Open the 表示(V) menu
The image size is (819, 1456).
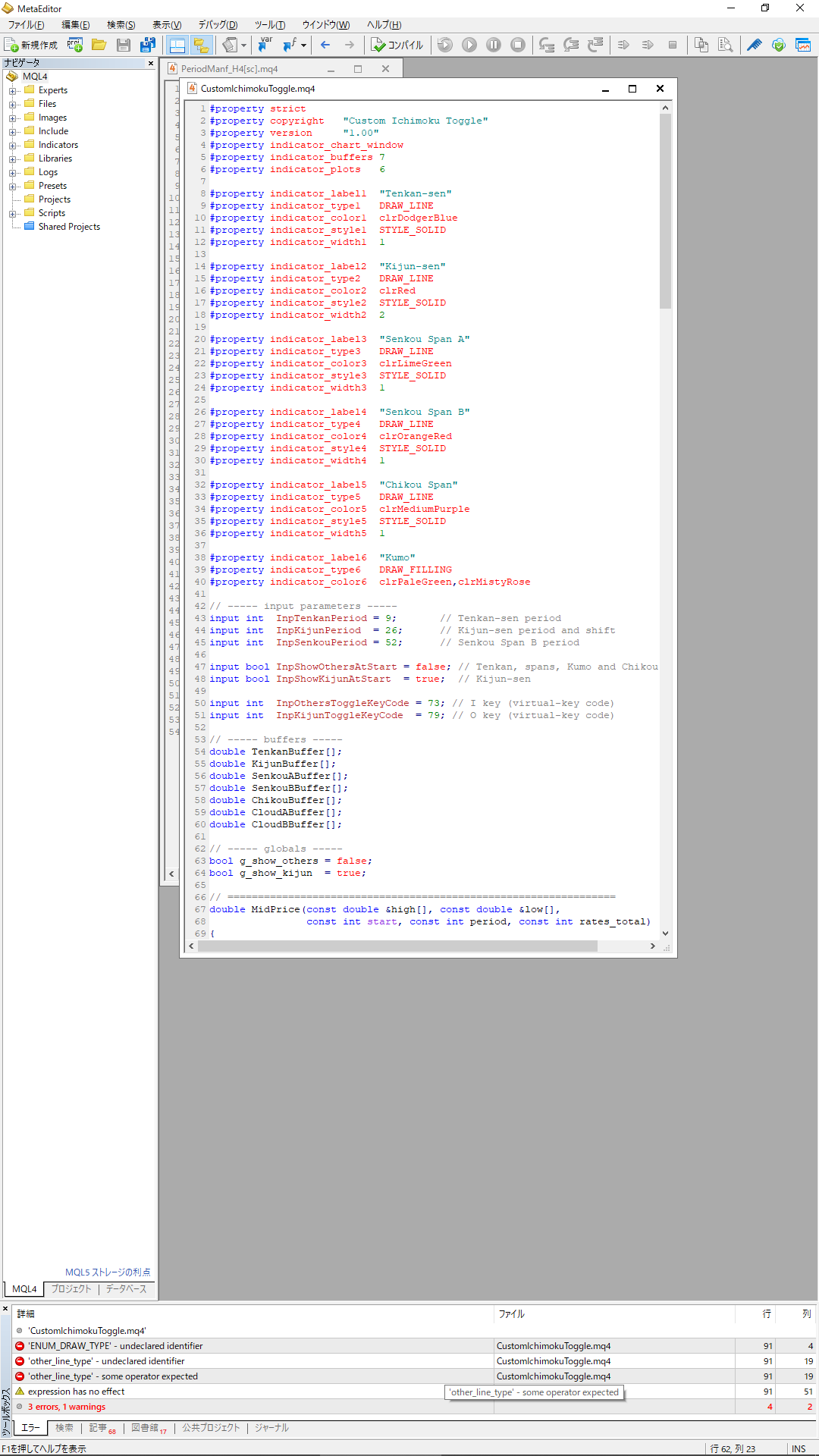pyautogui.click(x=166, y=25)
